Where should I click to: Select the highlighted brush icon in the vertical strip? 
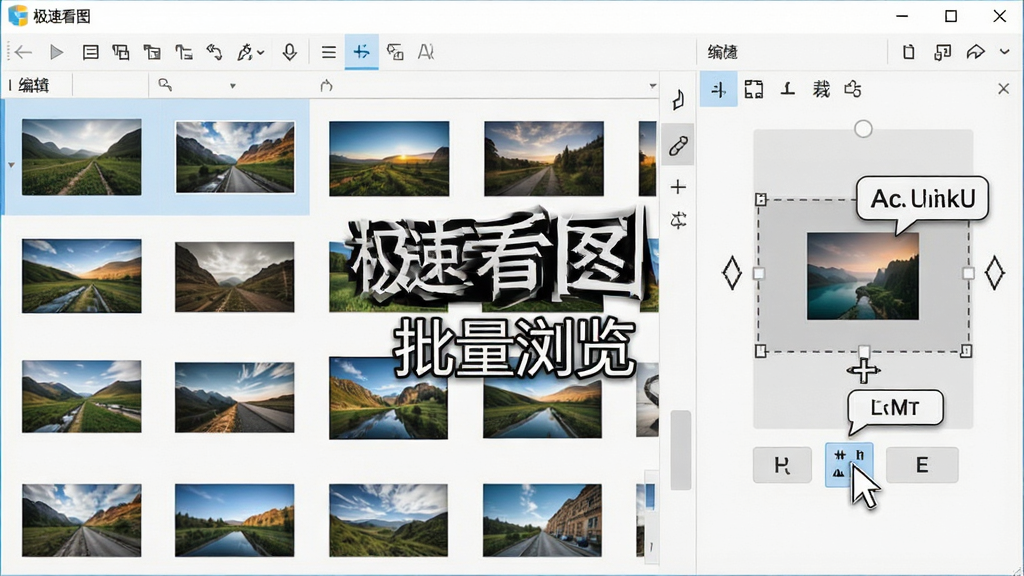679,145
